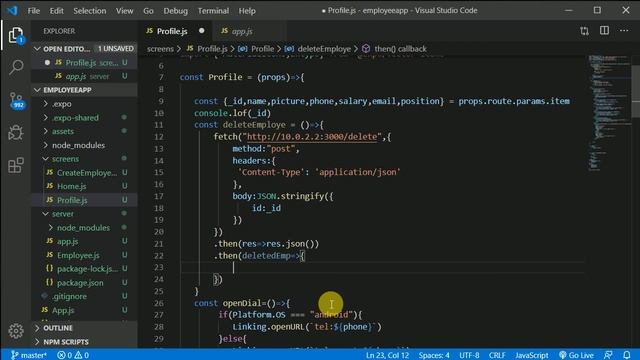
Task: Switch to the app.js editor tab
Action: point(249,31)
